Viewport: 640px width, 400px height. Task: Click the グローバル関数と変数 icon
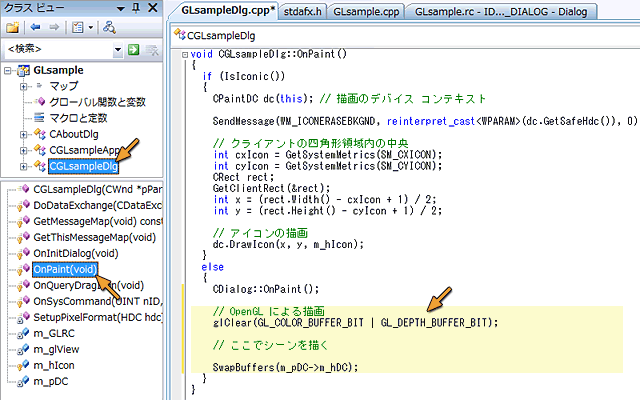(x=40, y=102)
